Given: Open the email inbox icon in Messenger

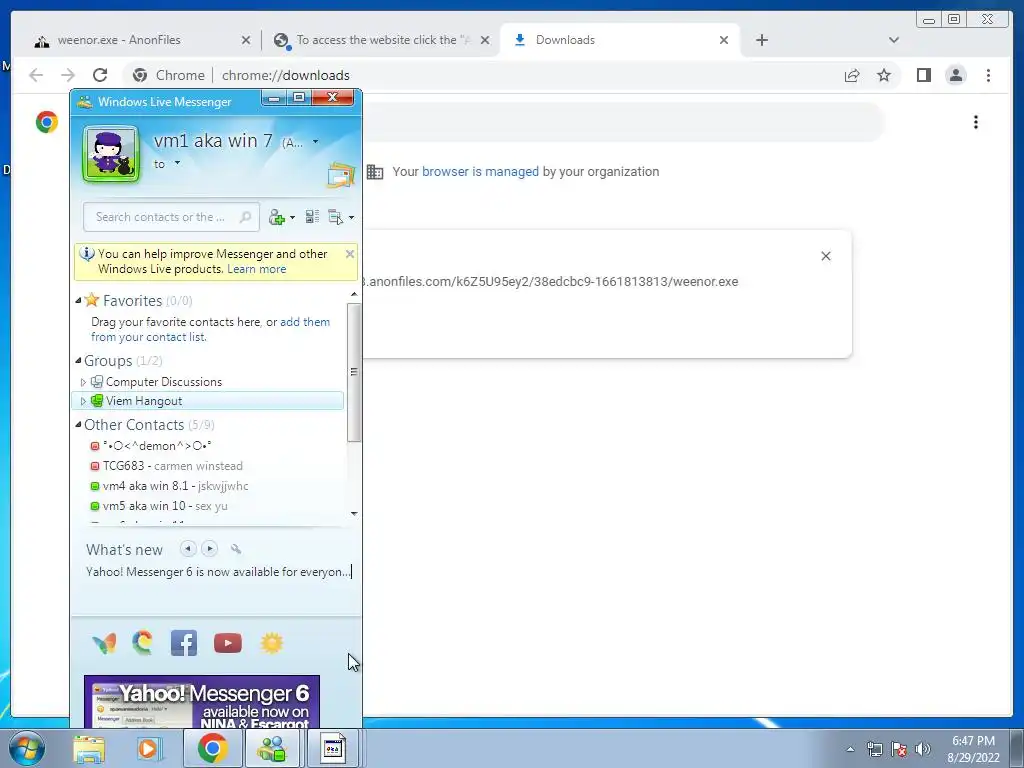Looking at the screenshot, I should point(341,174).
